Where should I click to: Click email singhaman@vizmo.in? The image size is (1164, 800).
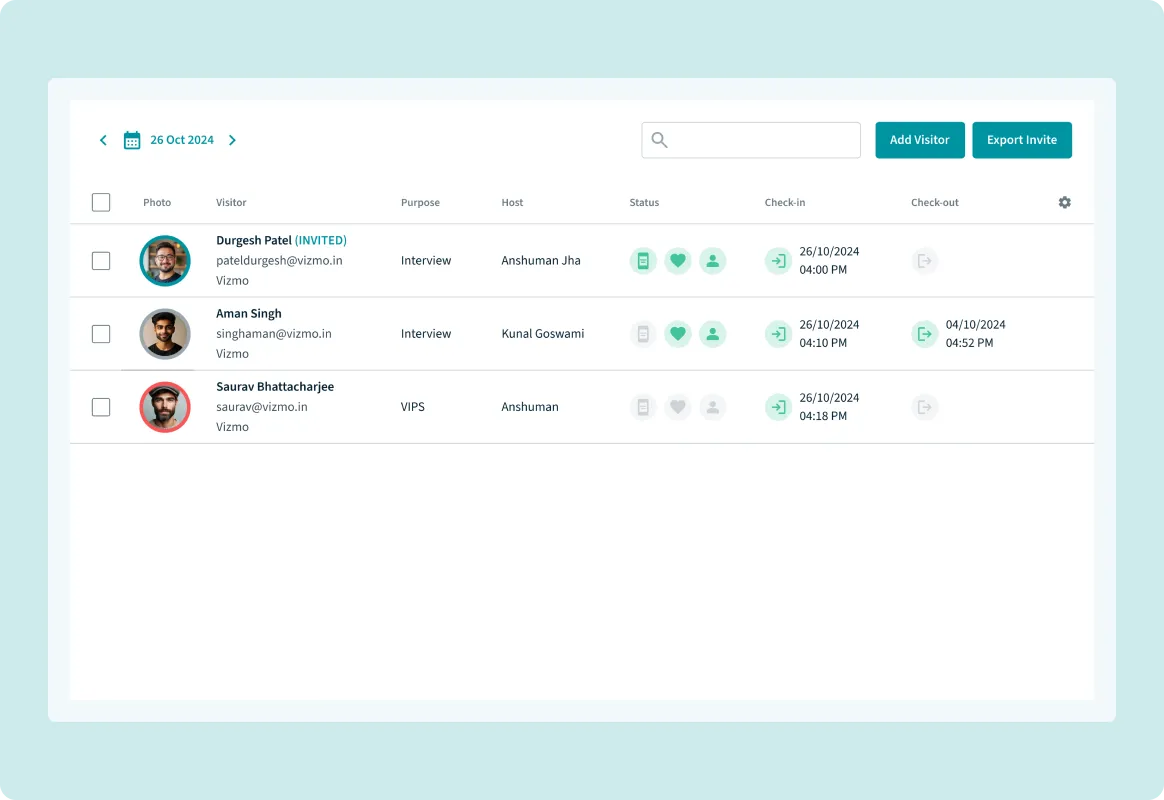[274, 334]
